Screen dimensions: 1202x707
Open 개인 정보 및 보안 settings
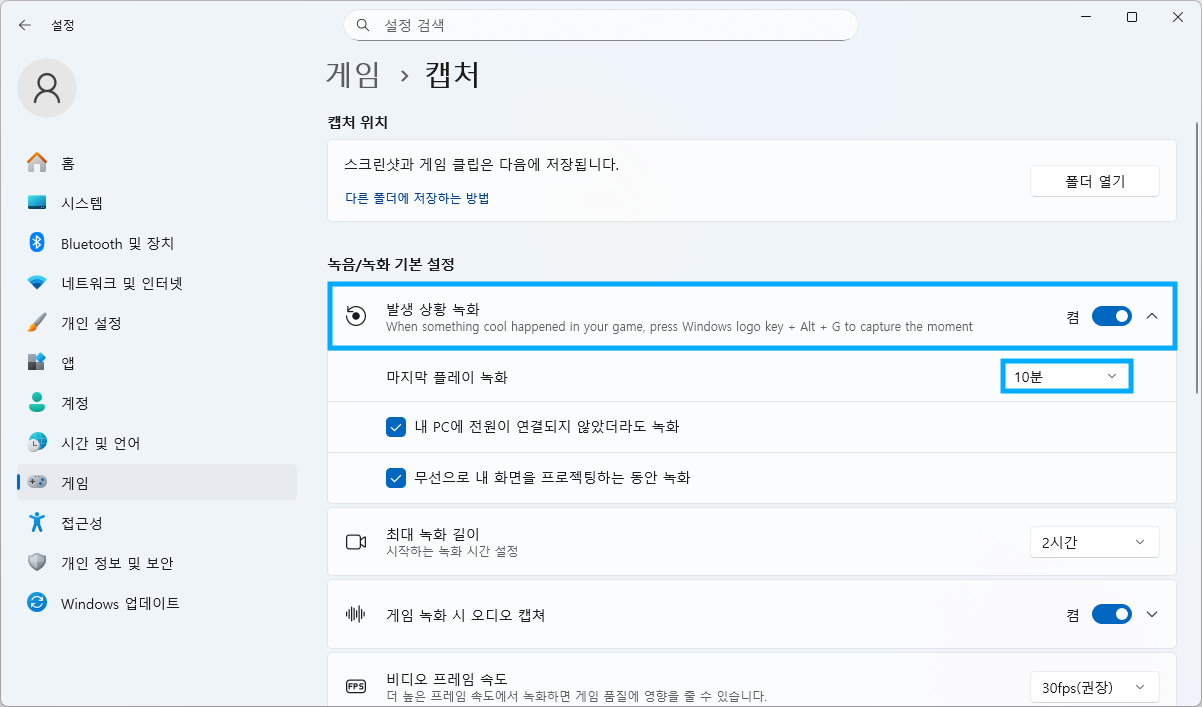pos(117,563)
